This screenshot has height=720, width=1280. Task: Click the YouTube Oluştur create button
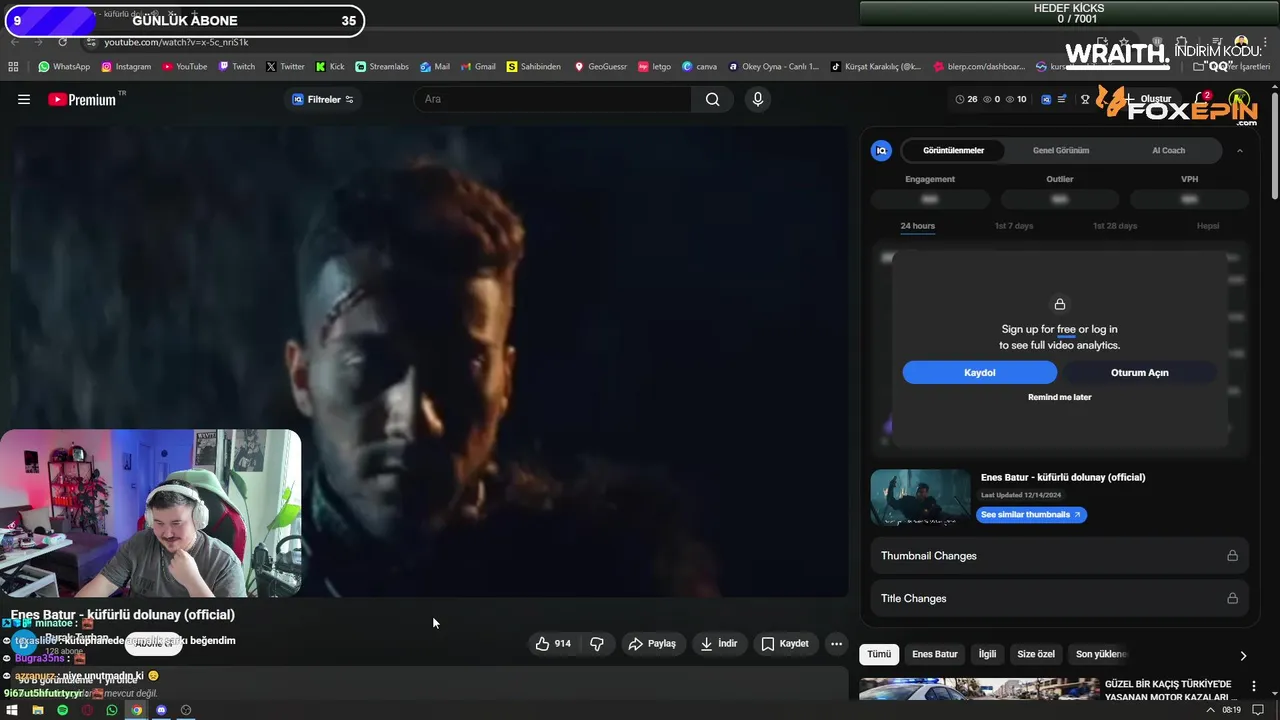[x=1148, y=99]
